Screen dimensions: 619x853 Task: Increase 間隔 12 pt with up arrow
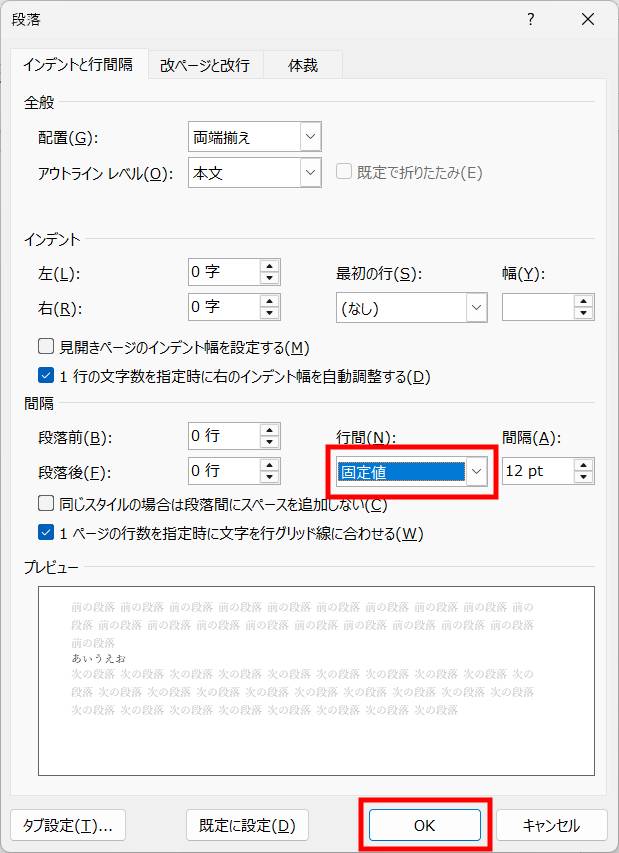click(583, 465)
